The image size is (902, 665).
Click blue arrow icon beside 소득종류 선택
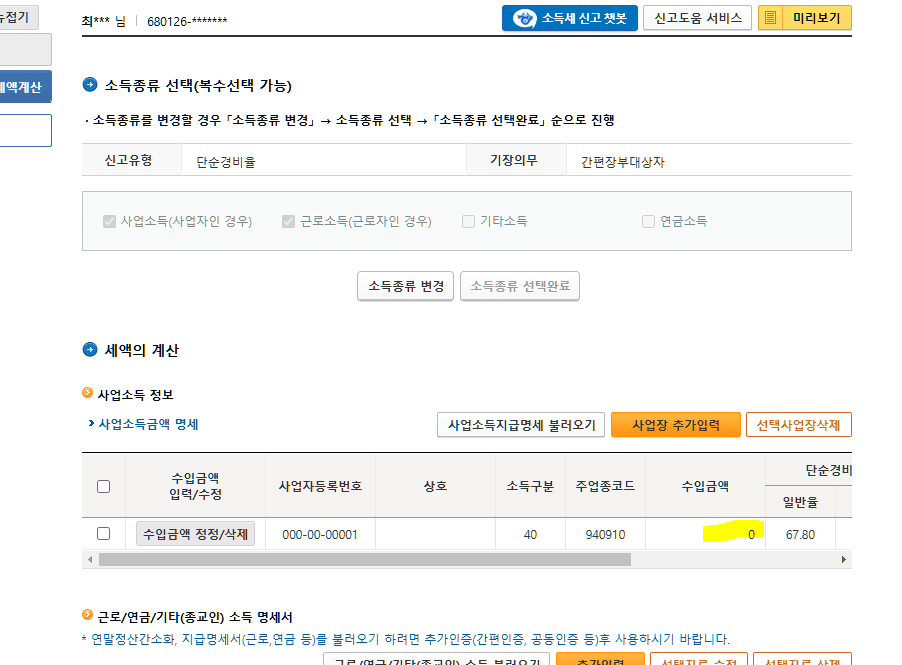coord(90,85)
